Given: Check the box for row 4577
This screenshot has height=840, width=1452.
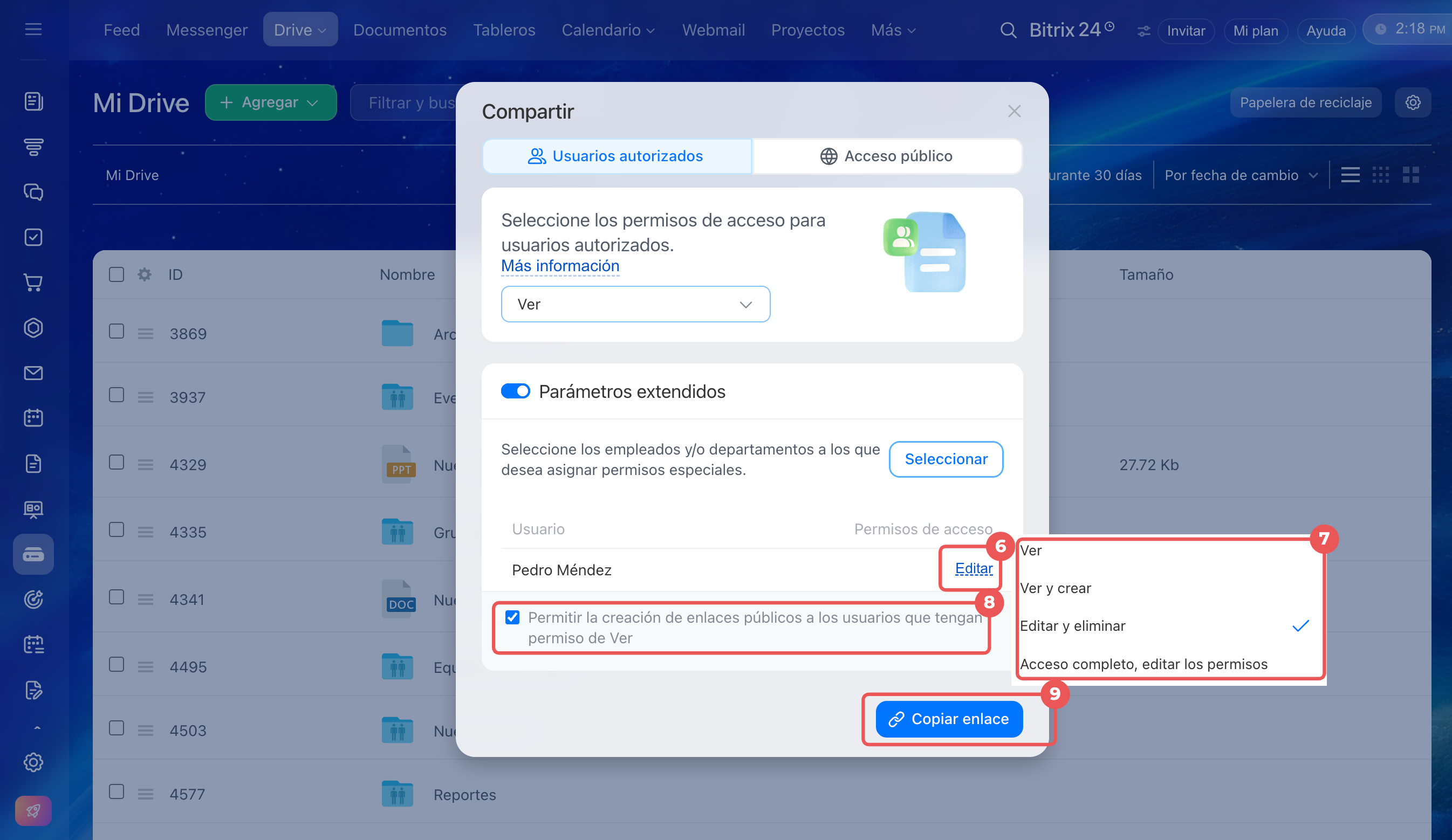Looking at the screenshot, I should [117, 791].
